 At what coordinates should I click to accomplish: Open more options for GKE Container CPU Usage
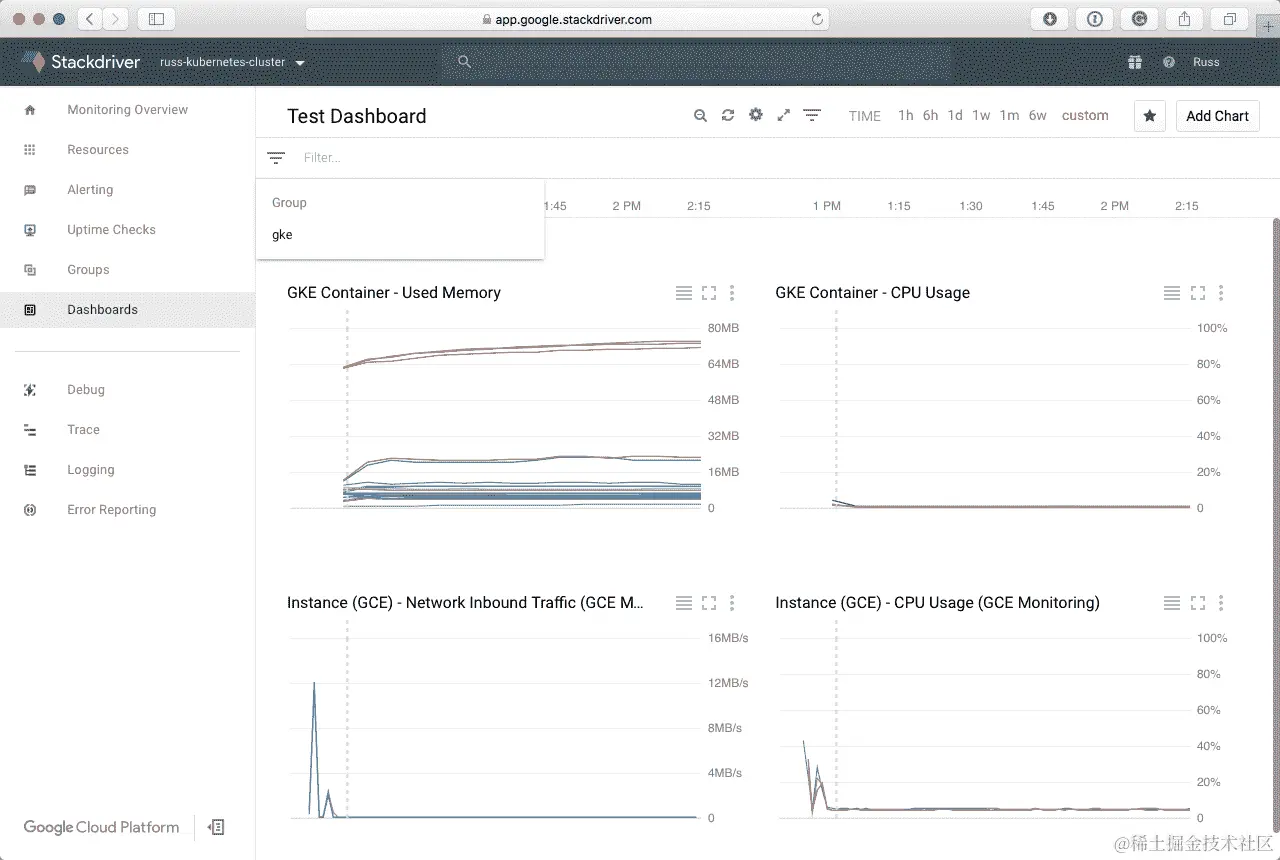(1221, 293)
